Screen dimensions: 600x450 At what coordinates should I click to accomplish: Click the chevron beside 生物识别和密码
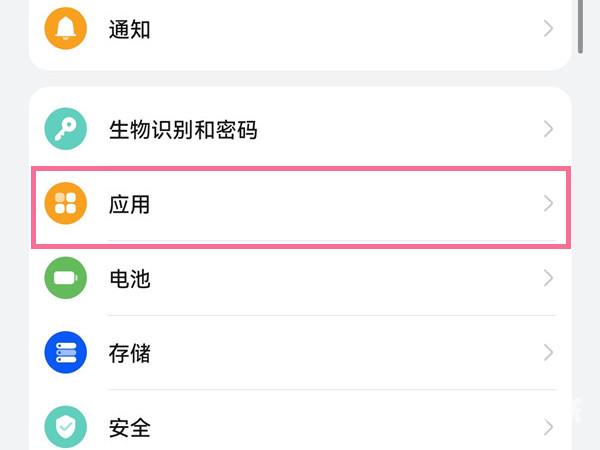[548, 130]
